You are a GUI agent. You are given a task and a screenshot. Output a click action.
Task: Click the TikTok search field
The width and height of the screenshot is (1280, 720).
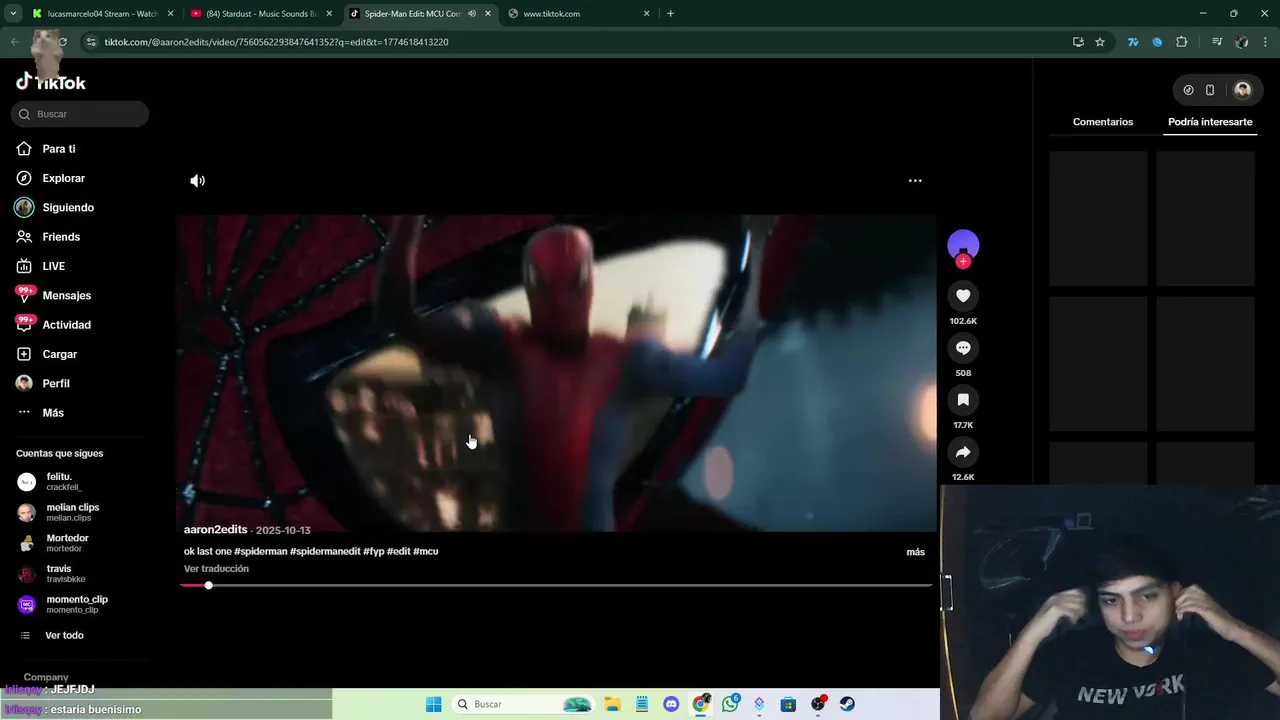point(80,114)
